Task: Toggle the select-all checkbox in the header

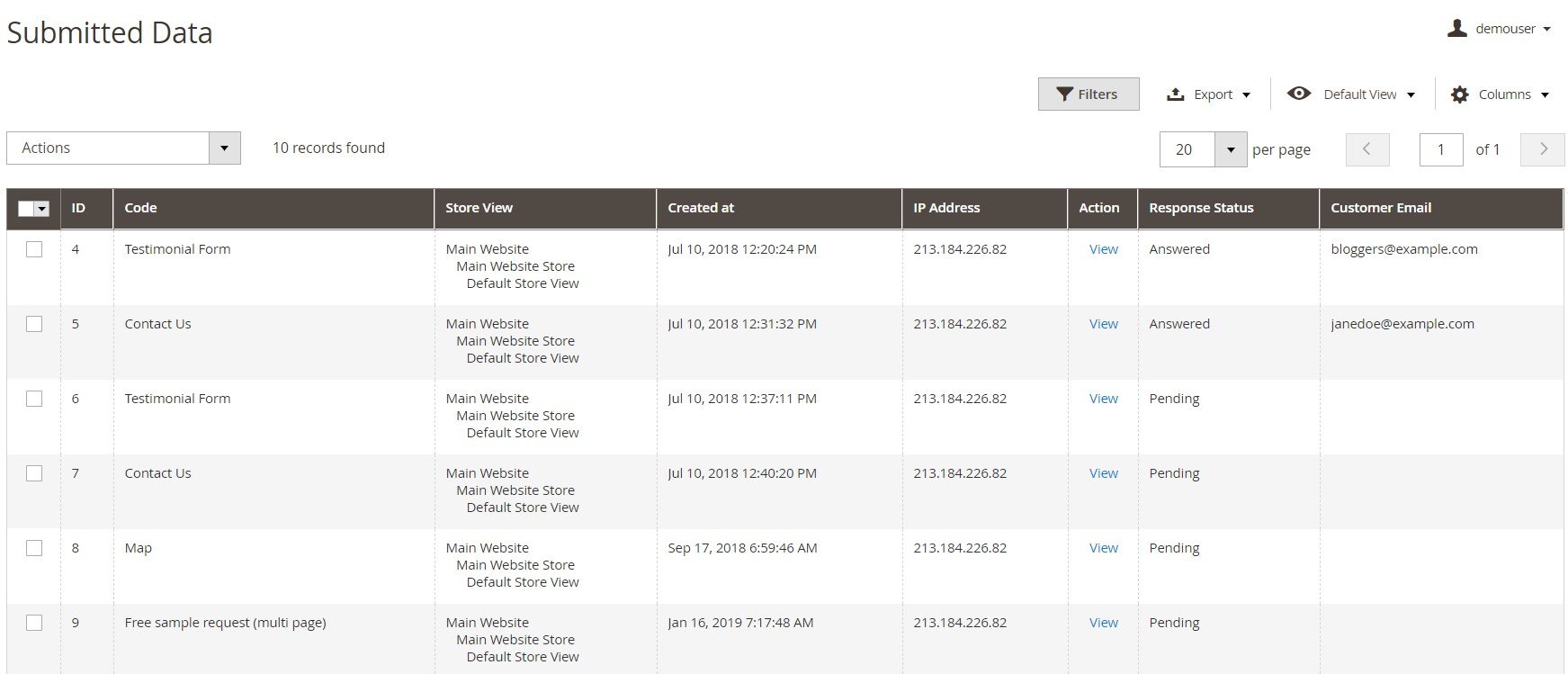Action: pos(26,209)
